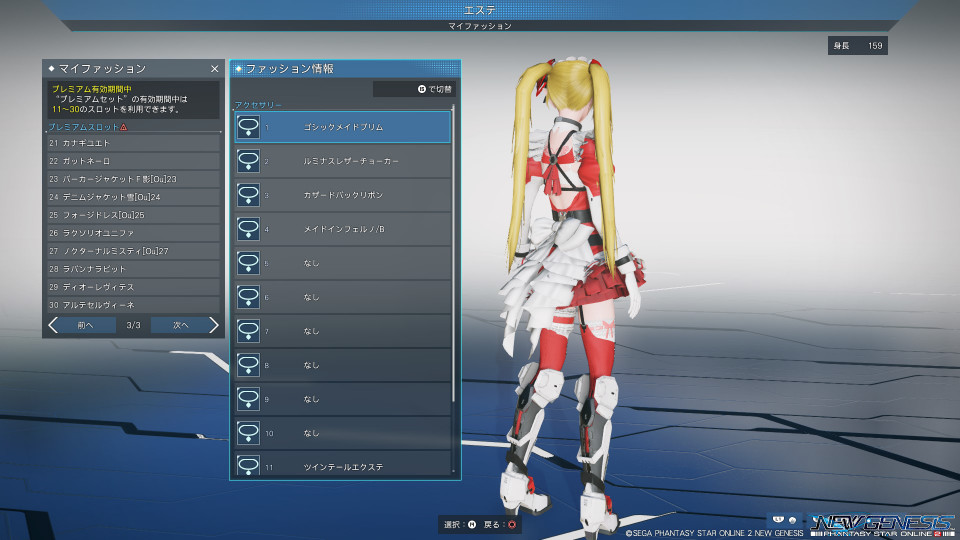
Task: Select slot 24 デニムジャケット雪[Ou]24
Action: tap(133, 197)
